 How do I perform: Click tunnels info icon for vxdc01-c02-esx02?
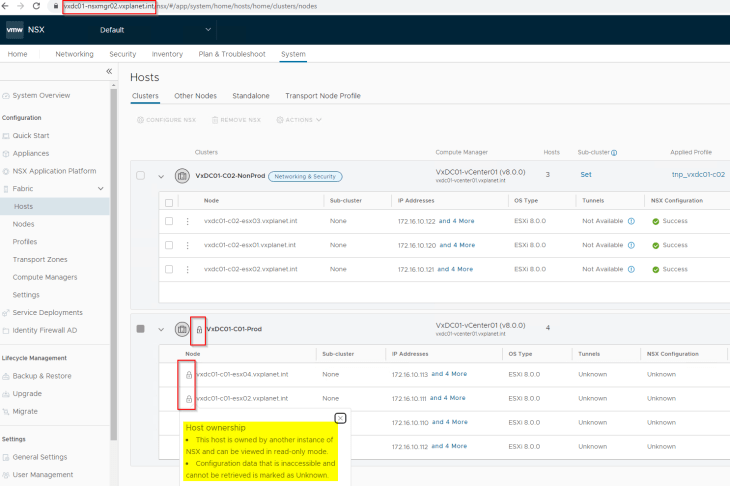coord(631,269)
